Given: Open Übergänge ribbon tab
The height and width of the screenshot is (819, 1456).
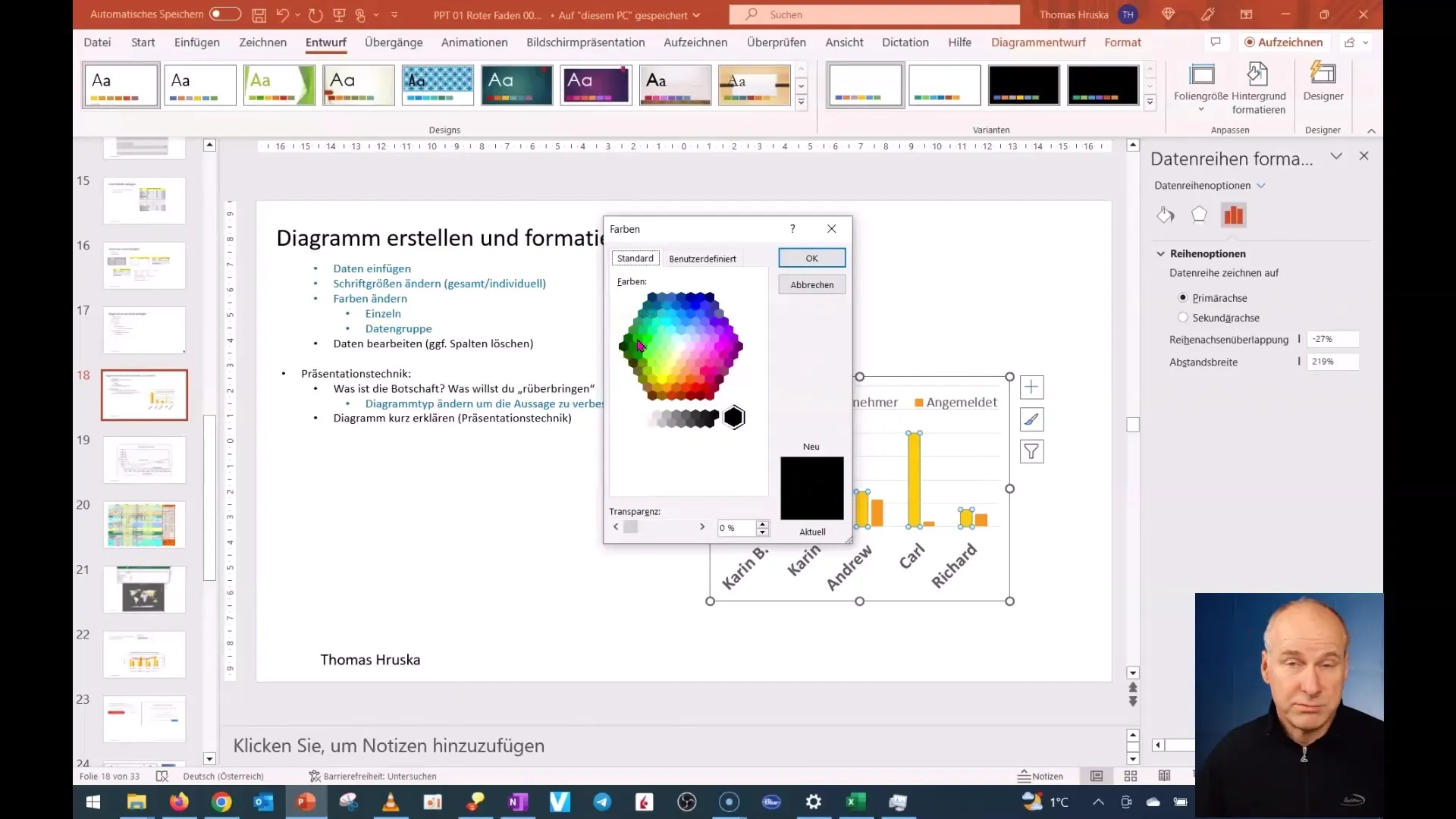Looking at the screenshot, I should pos(394,42).
